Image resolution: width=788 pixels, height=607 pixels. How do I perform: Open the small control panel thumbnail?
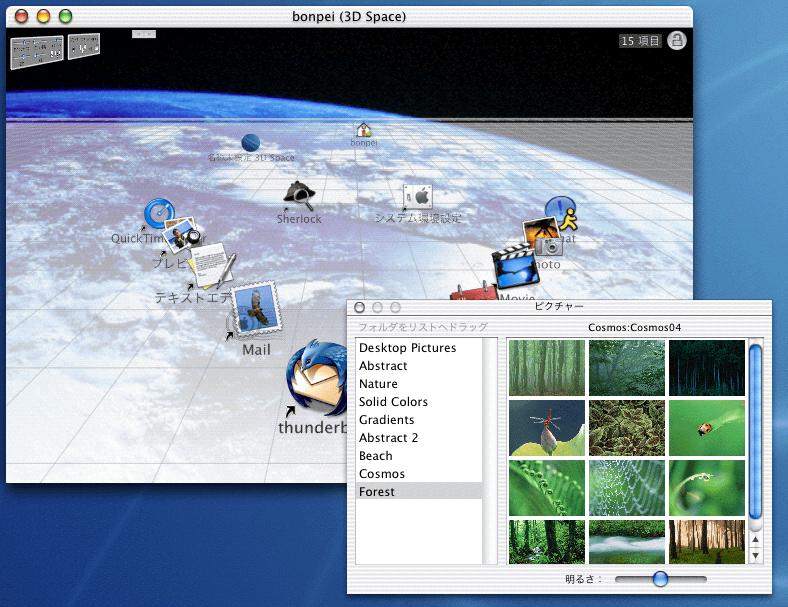point(84,46)
